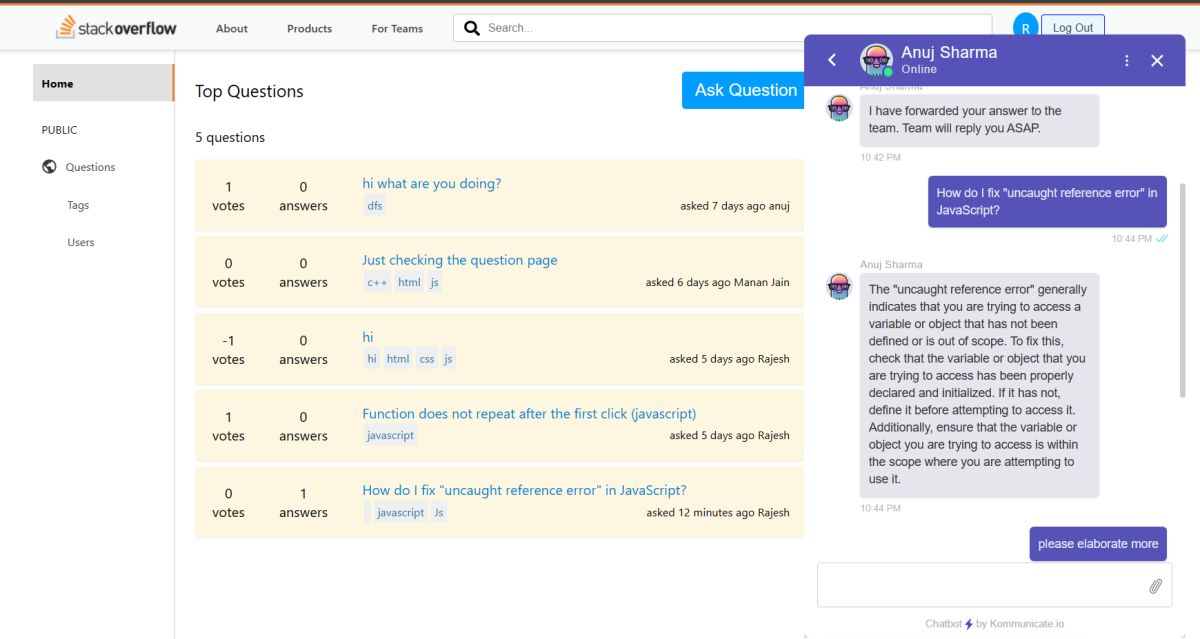Click Anuj Sharma's avatar in chat header
This screenshot has width=1200, height=639.
[876, 60]
